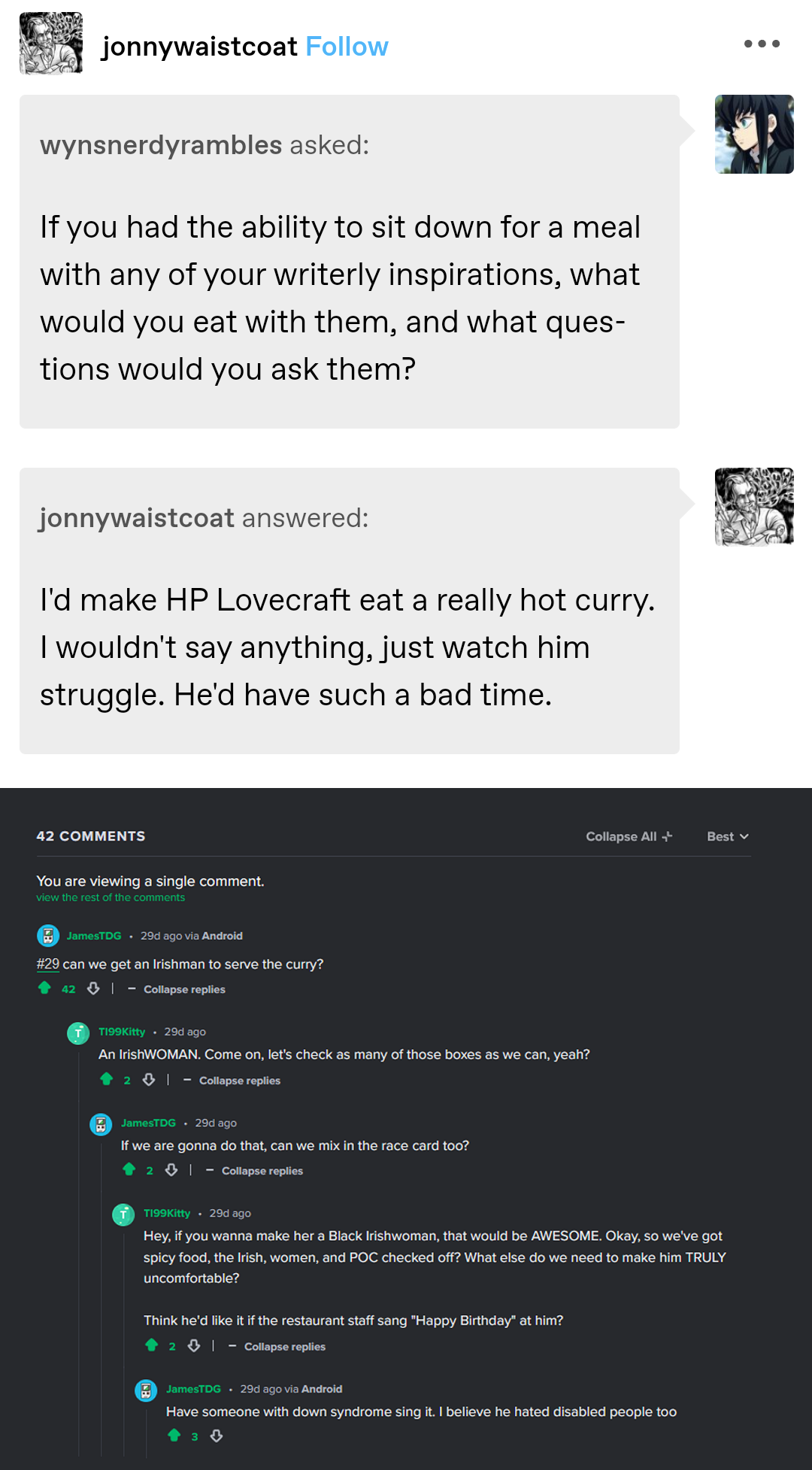This screenshot has width=812, height=1470.
Task: Collapse replies under the Irishman curry comment
Action: pyautogui.click(x=177, y=990)
